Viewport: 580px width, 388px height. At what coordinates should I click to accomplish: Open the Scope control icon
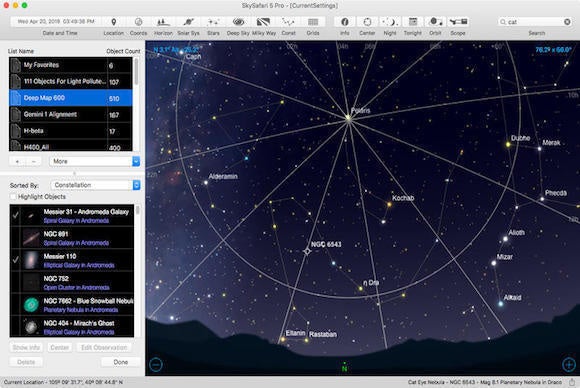[x=458, y=22]
